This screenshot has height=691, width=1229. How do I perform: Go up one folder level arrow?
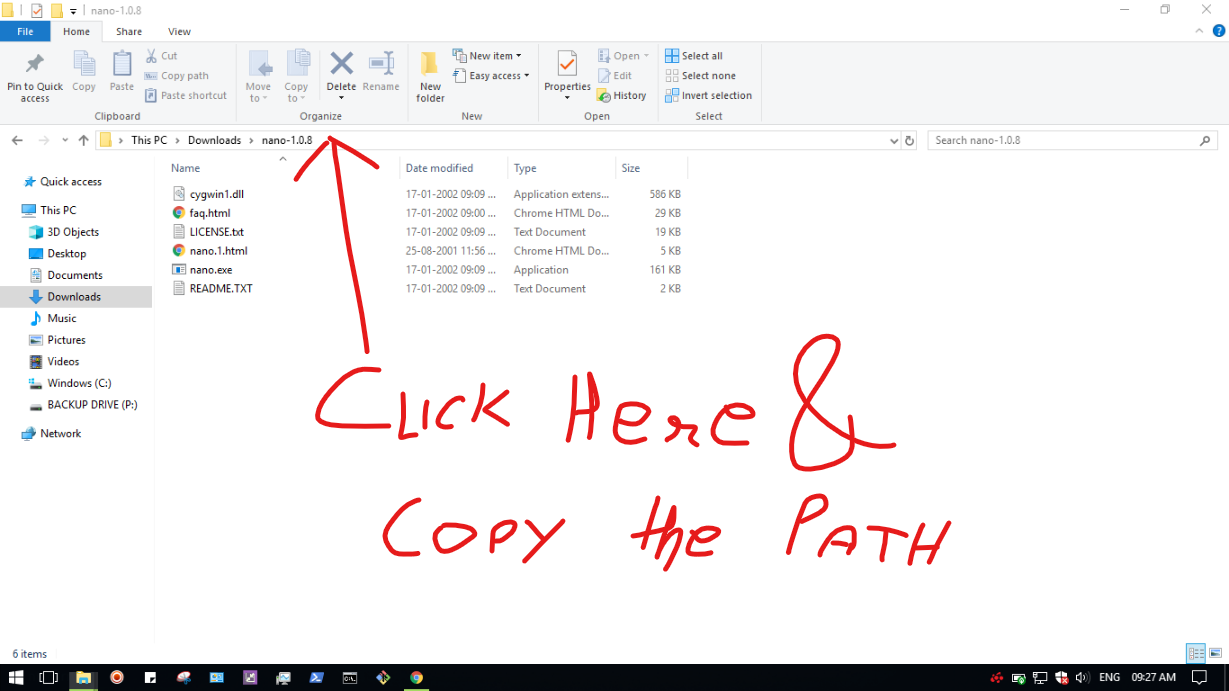point(83,141)
